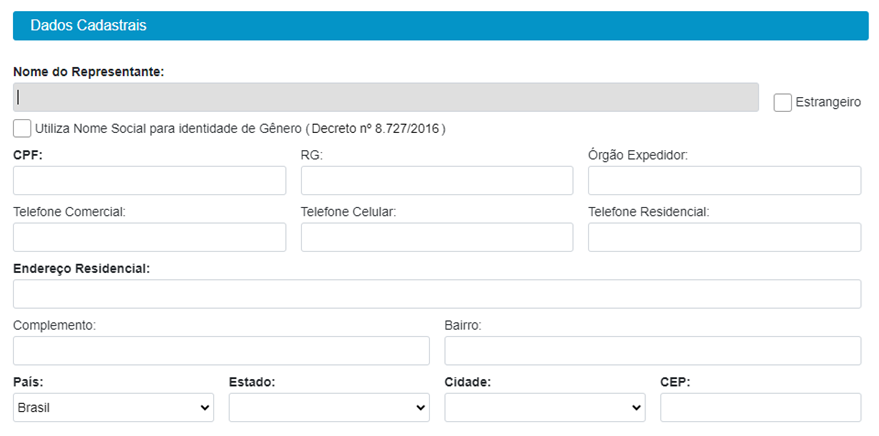Click the dropdown arrow of Estado
Image resolution: width=879 pixels, height=436 pixels.
[420, 408]
